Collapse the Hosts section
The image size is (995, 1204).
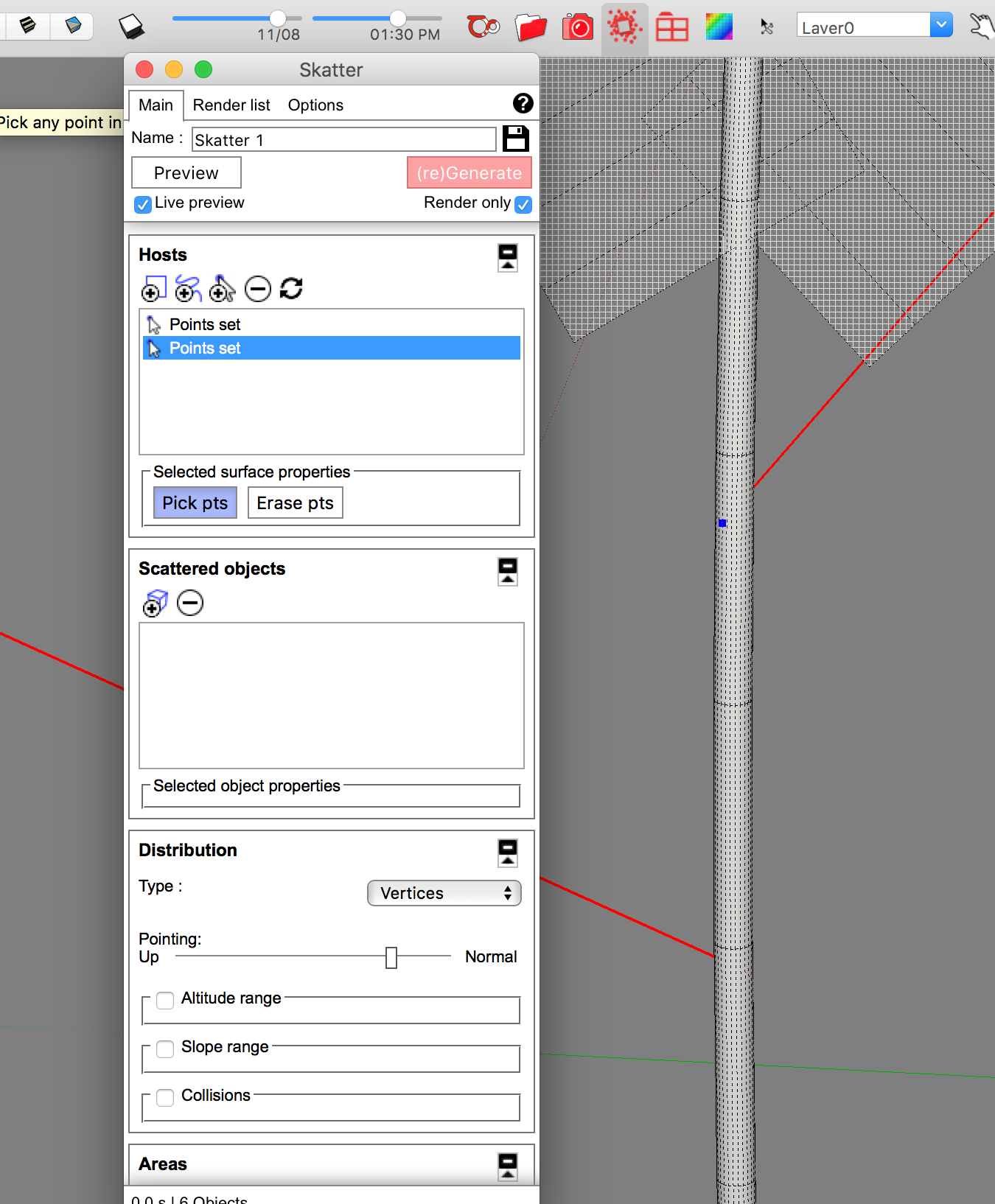pyautogui.click(x=508, y=258)
